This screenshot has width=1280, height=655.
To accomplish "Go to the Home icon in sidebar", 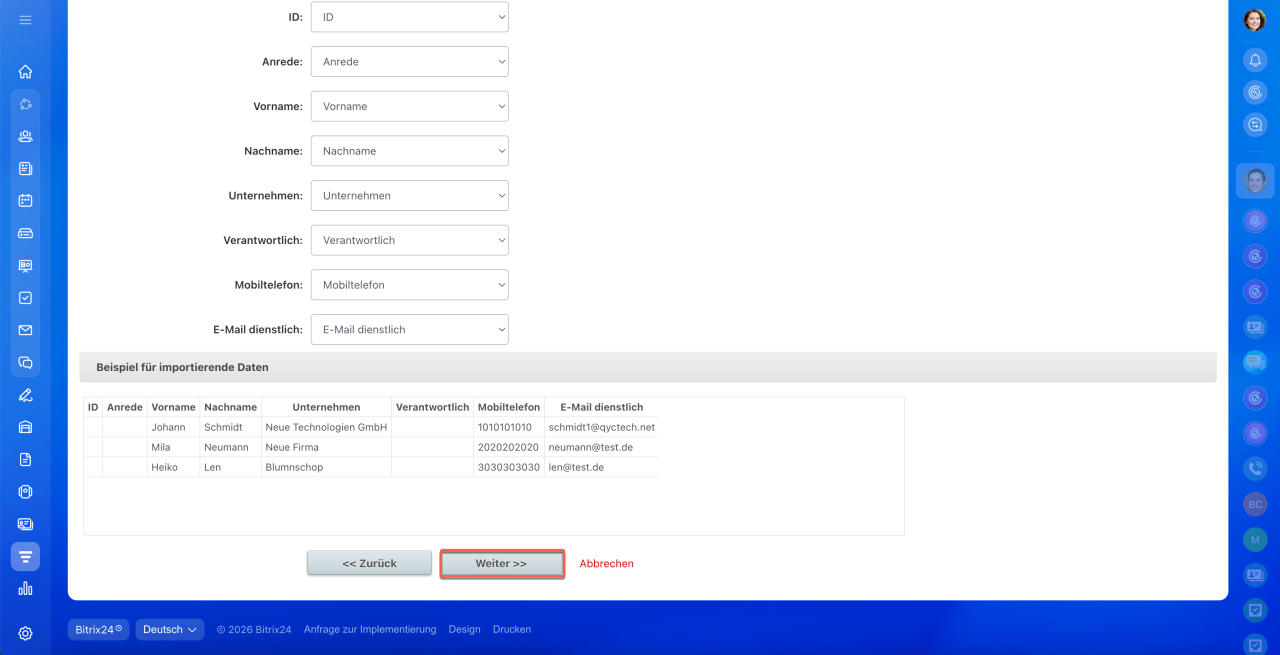I will click(25, 71).
